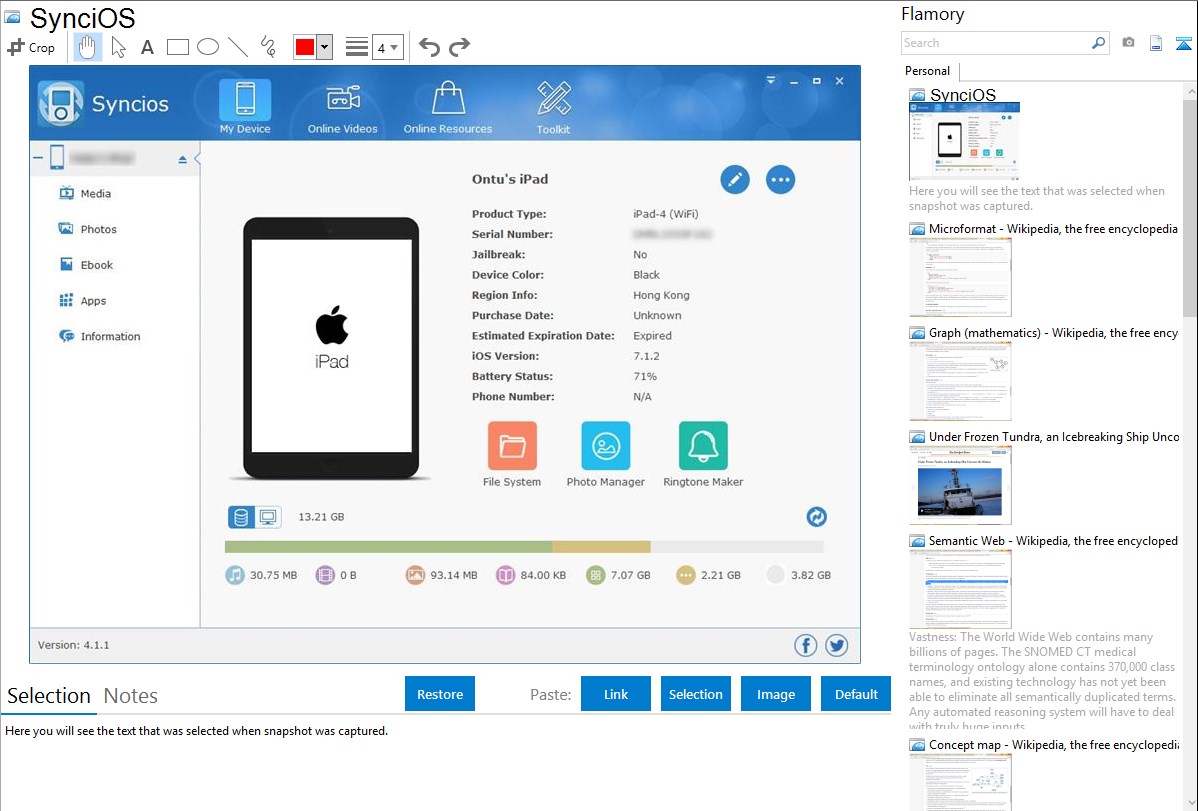Open the color picker dropdown arrow
Viewport: 1198px width, 811px height.
pyautogui.click(x=324, y=47)
